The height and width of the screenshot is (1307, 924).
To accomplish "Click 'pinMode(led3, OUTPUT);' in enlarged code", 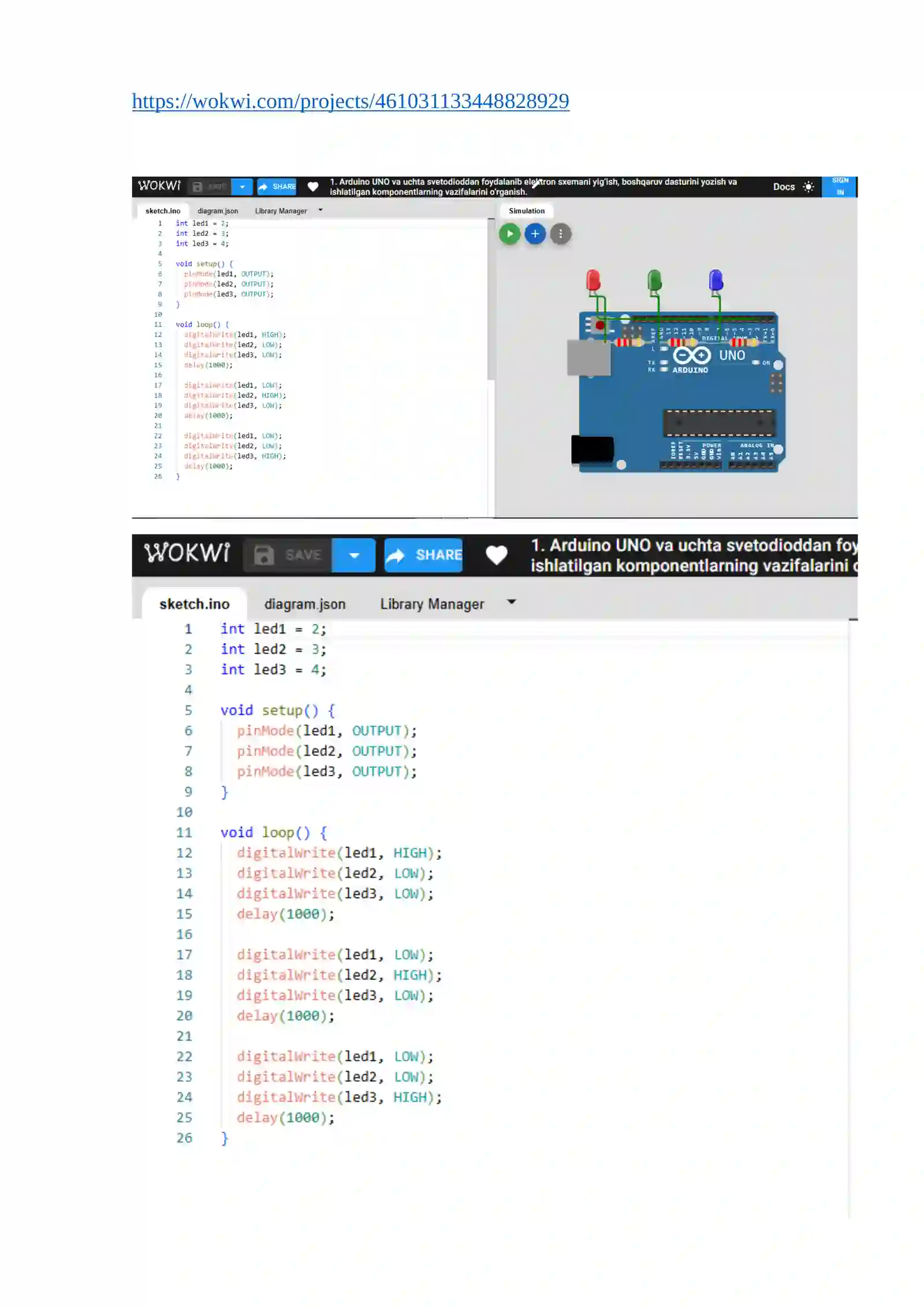I will 326,771.
